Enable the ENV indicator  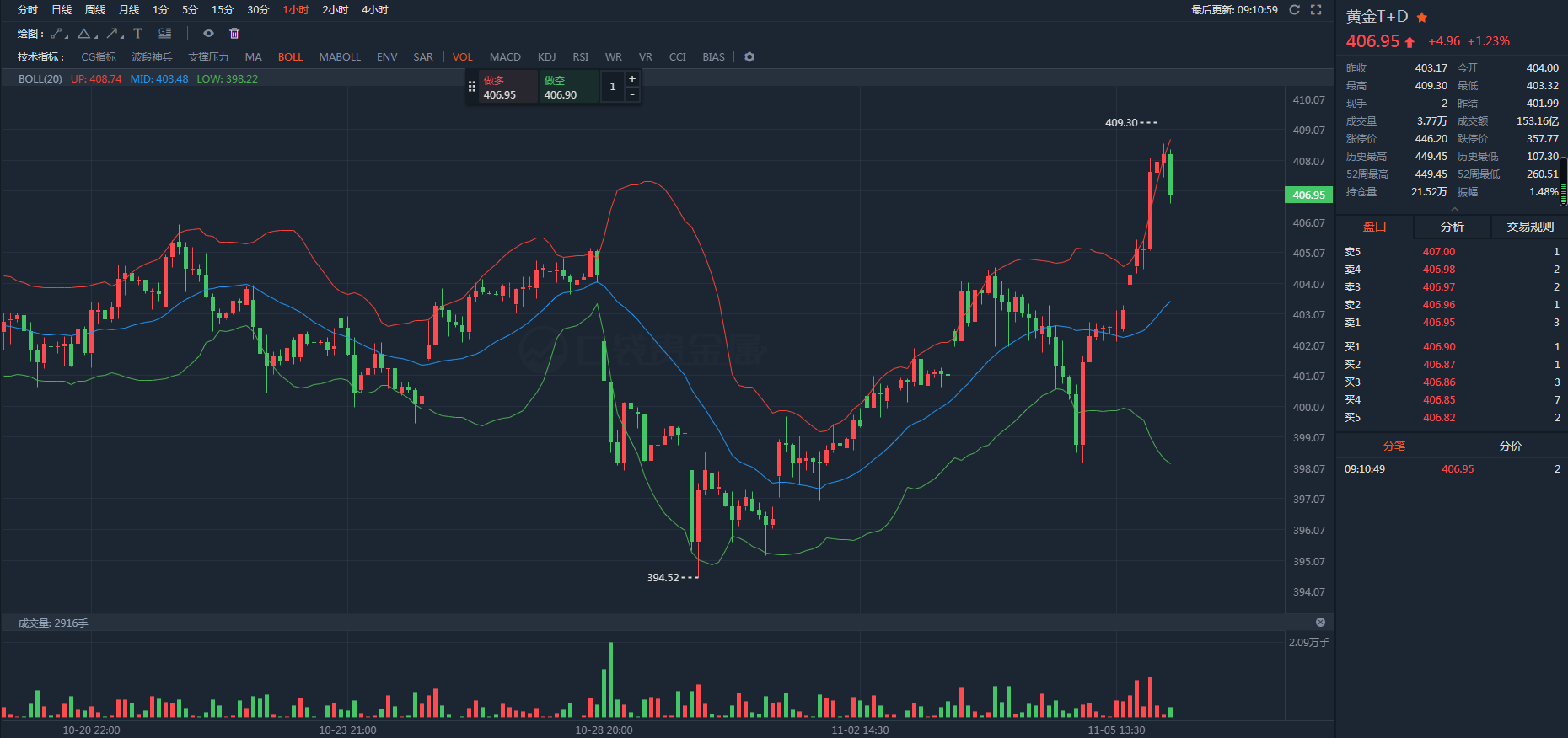(x=387, y=57)
